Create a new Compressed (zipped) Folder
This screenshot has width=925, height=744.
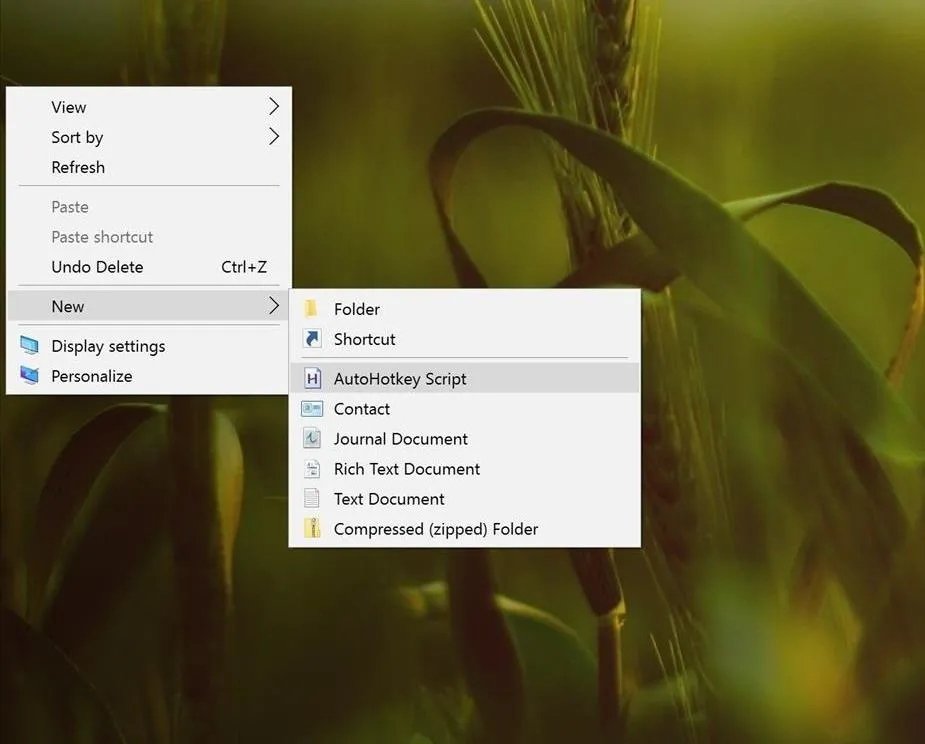tap(465, 529)
